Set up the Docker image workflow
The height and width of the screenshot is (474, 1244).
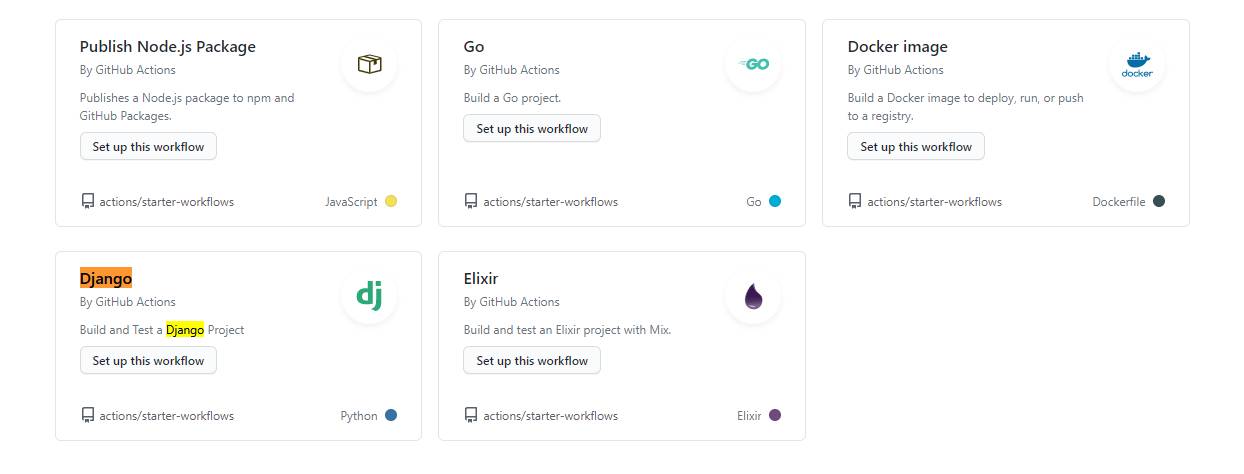[x=916, y=146]
